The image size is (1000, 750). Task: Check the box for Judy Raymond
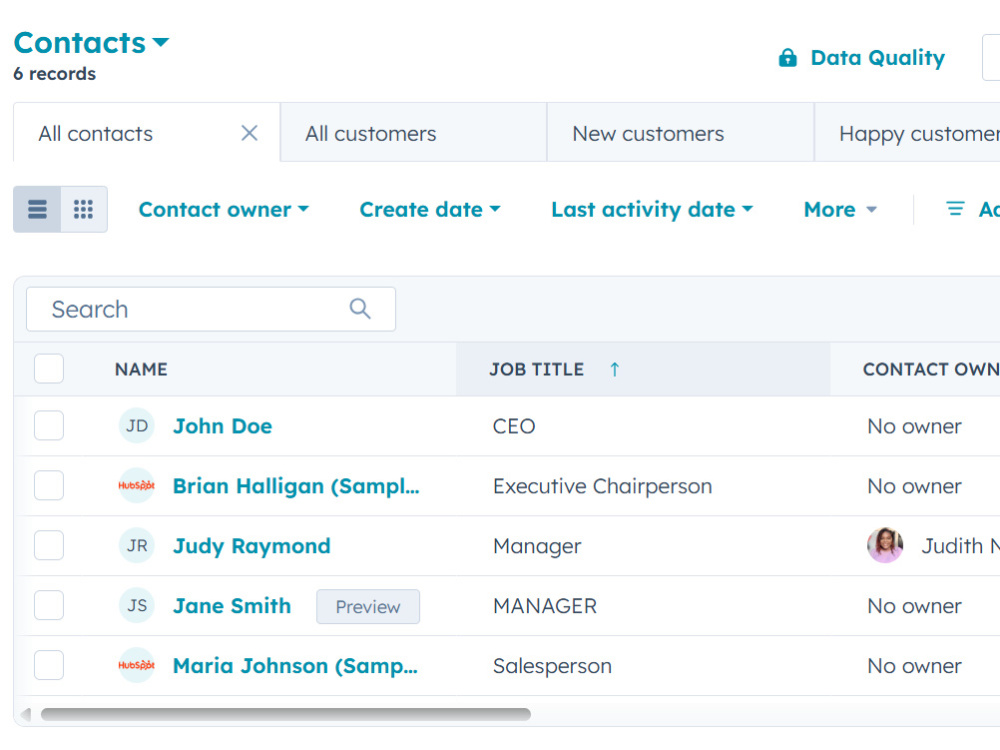pyautogui.click(x=49, y=545)
